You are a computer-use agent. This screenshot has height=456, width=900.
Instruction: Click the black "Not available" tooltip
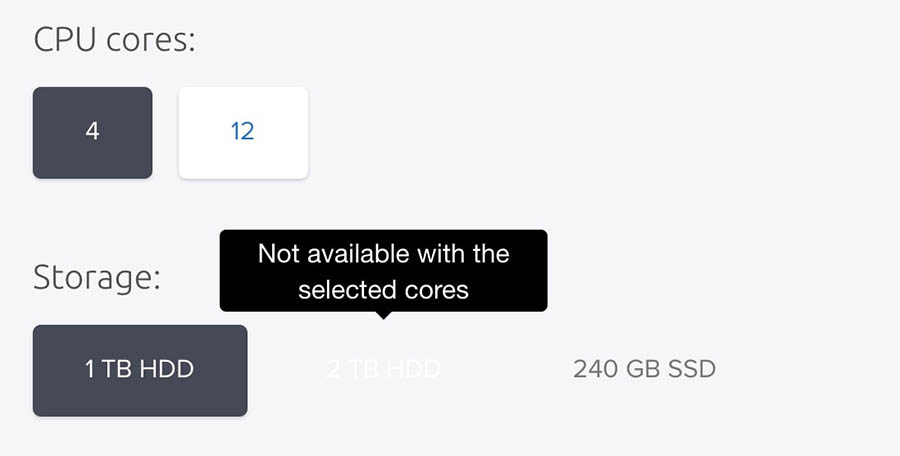[x=383, y=270]
